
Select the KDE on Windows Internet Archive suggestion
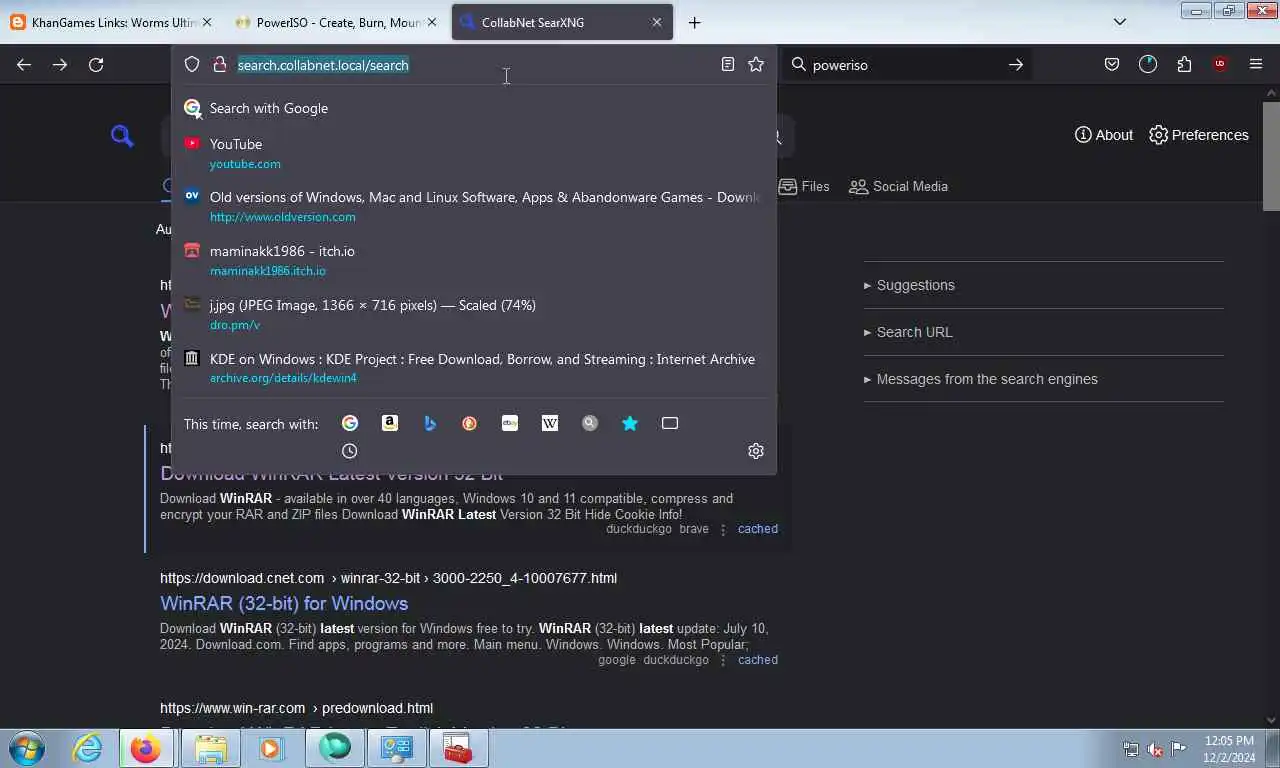pos(474,368)
